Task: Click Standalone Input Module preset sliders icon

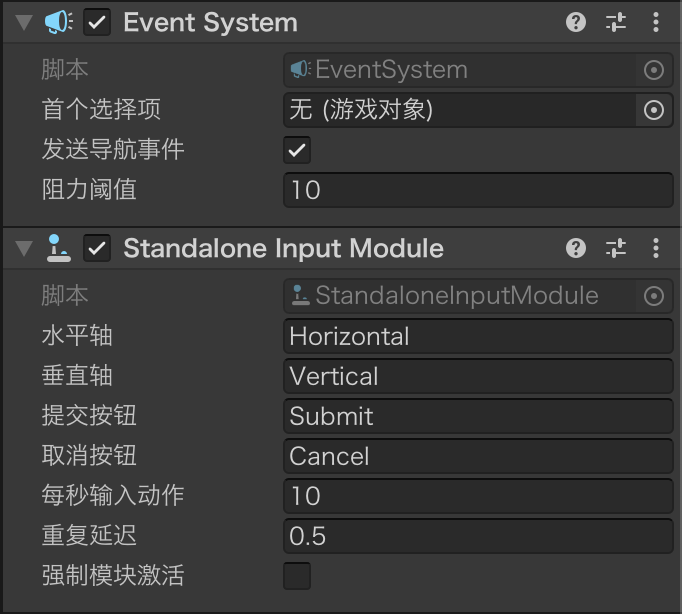Action: [x=616, y=248]
